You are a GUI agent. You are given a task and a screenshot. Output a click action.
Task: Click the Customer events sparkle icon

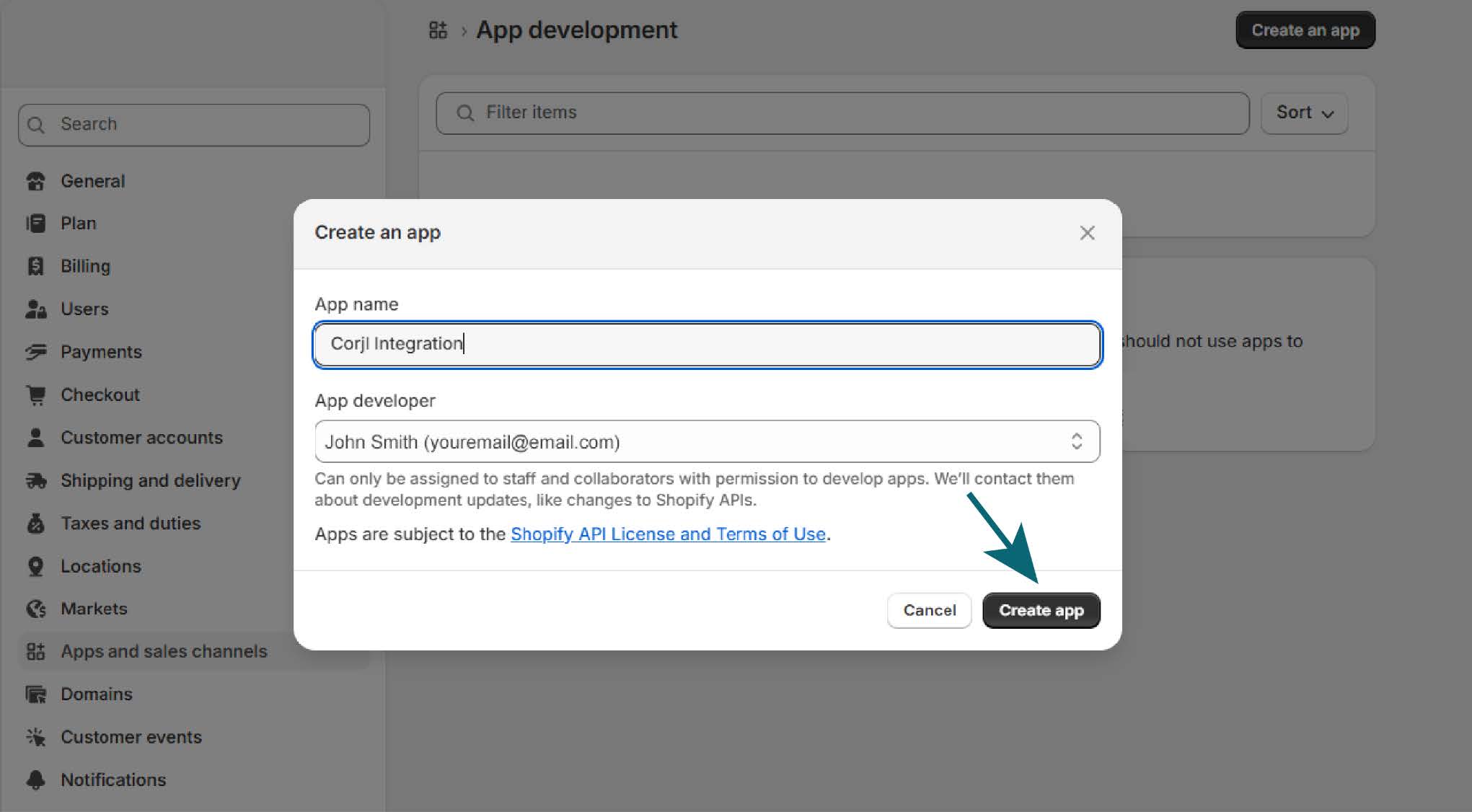point(35,737)
